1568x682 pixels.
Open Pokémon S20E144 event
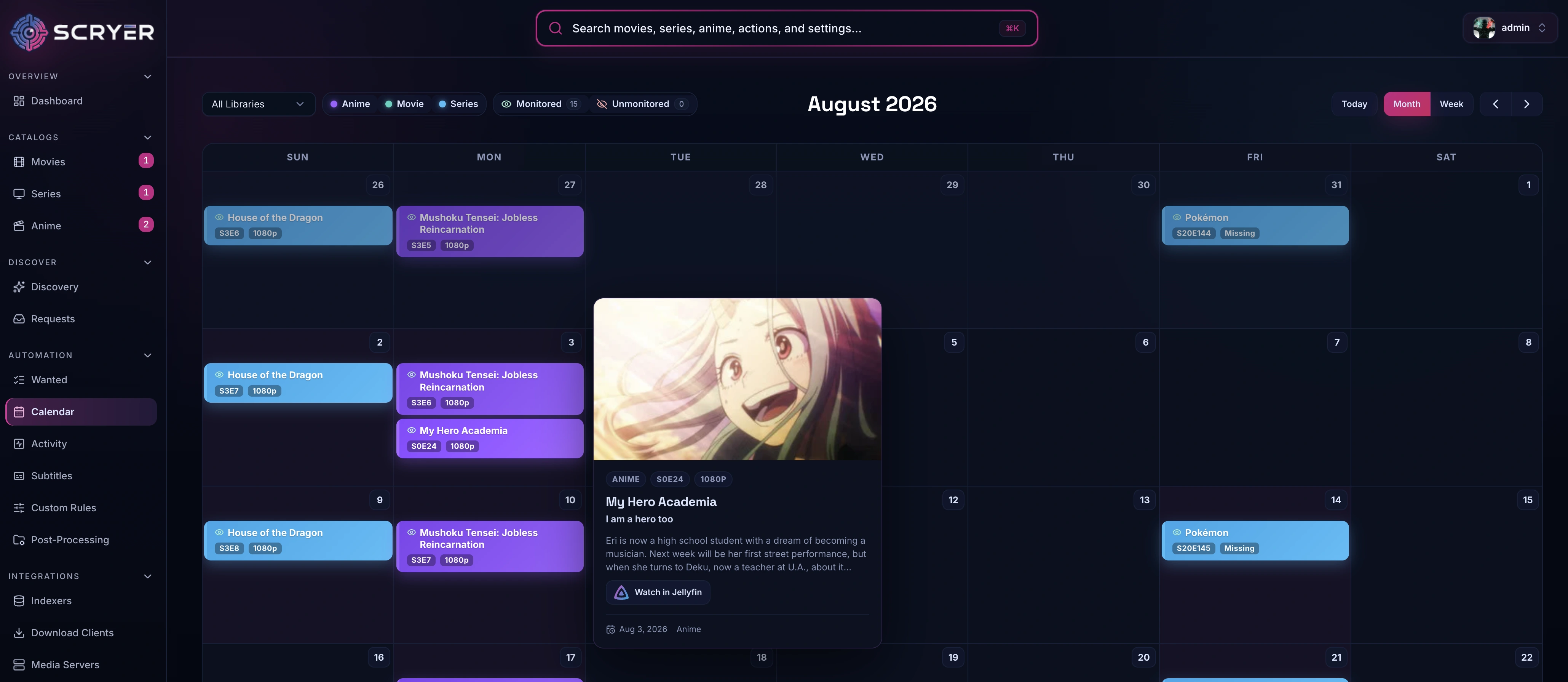click(1255, 226)
